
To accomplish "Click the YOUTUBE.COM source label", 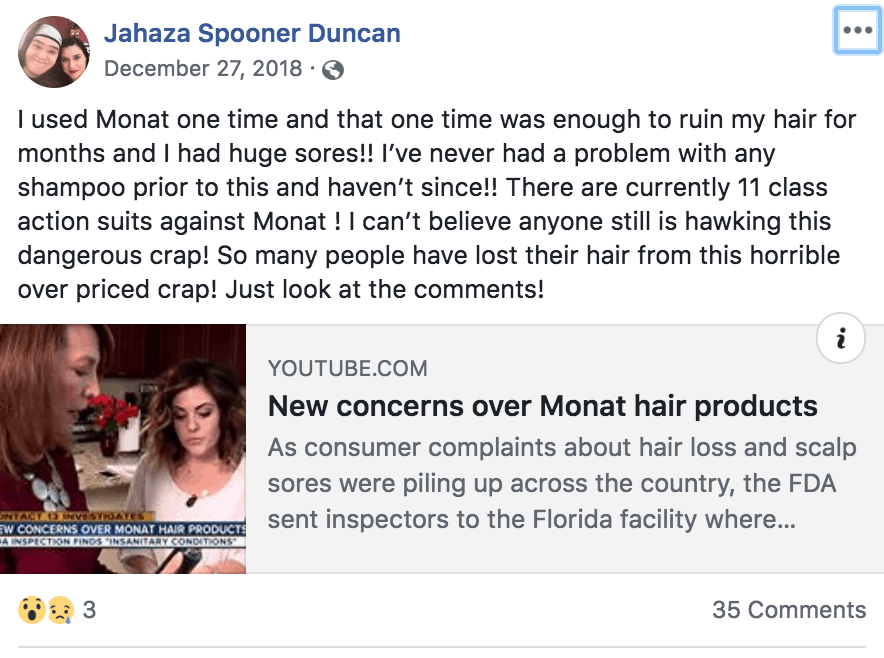I will tap(348, 368).
